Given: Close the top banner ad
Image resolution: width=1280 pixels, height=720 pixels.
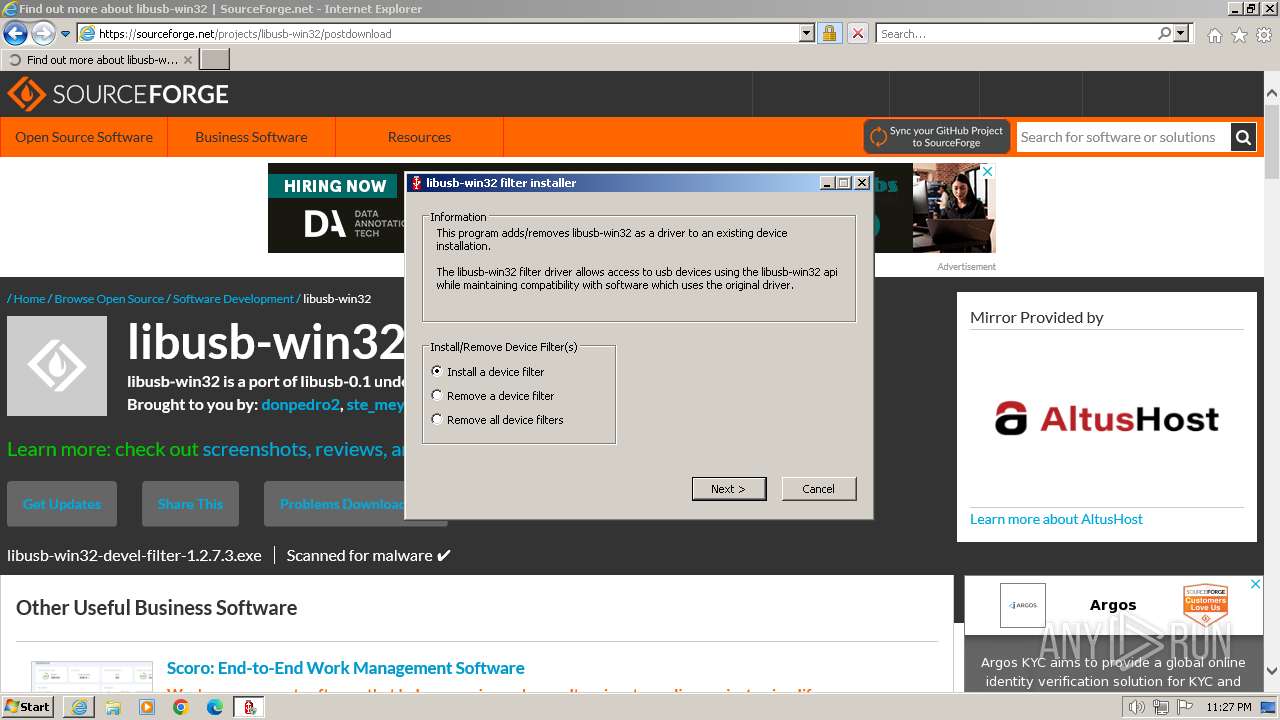Looking at the screenshot, I should [x=987, y=172].
